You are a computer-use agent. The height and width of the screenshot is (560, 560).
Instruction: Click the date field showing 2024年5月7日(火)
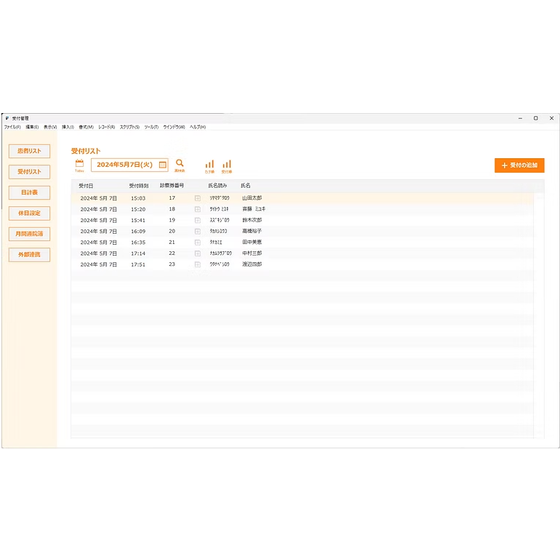coord(129,165)
